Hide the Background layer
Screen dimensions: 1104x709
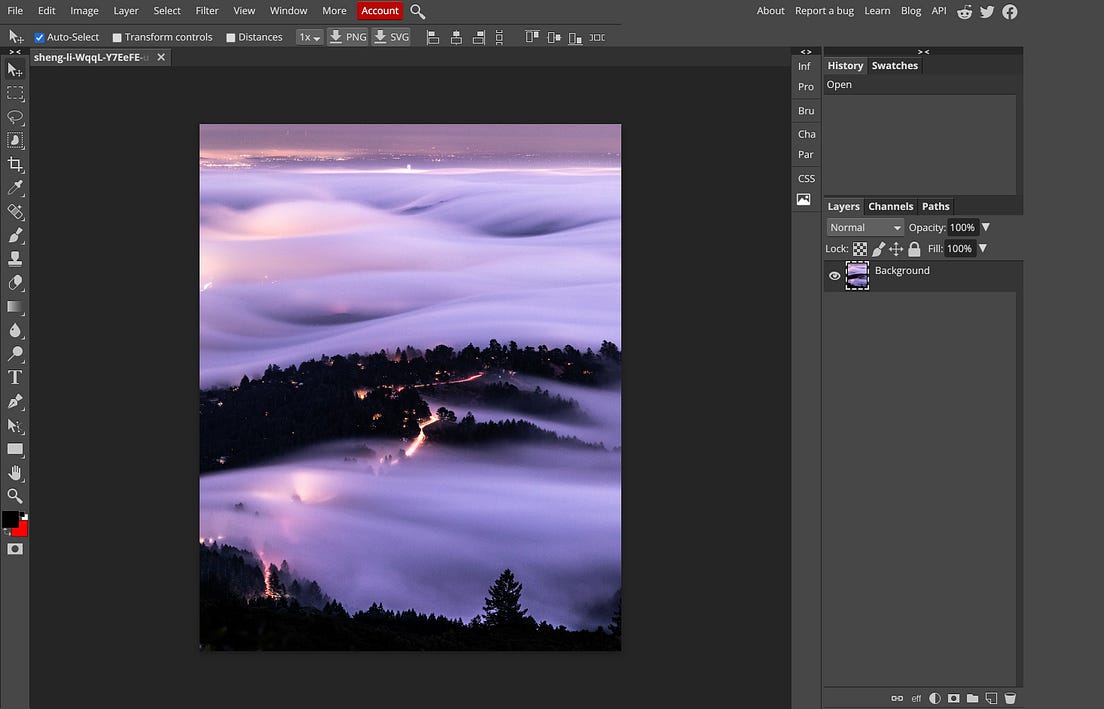(834, 275)
